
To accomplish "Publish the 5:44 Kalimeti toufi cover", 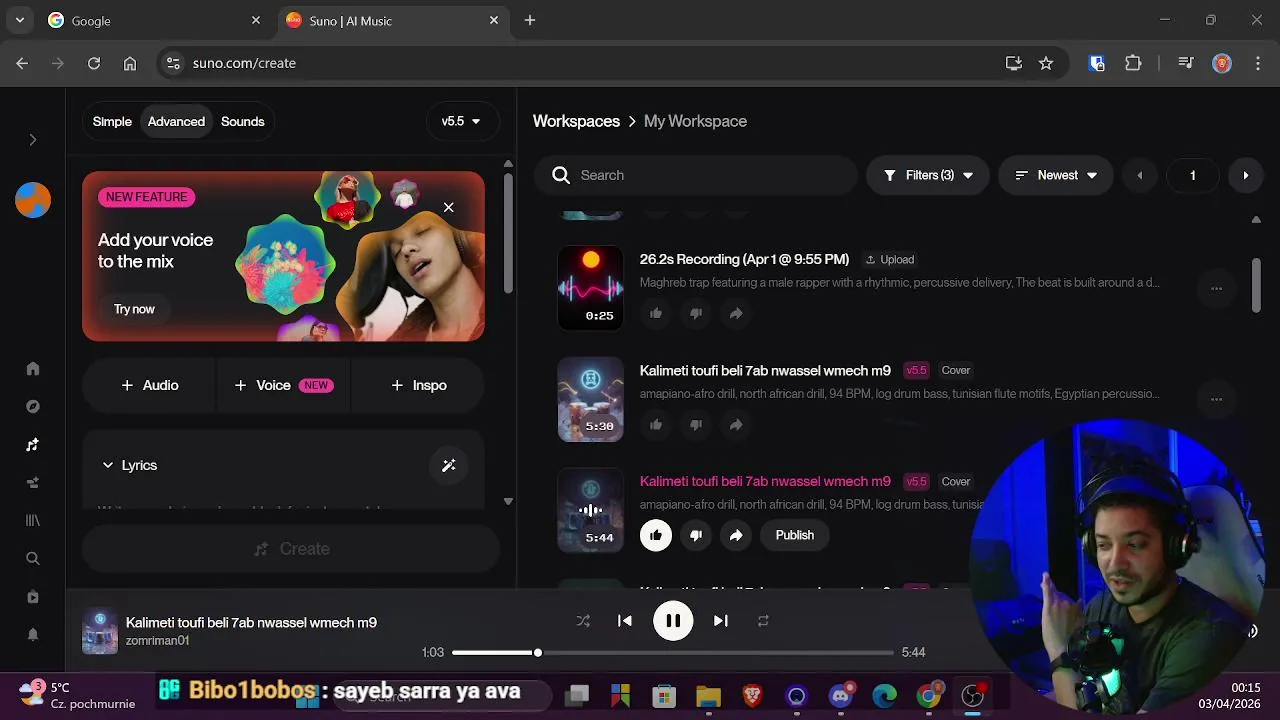I will click(795, 535).
